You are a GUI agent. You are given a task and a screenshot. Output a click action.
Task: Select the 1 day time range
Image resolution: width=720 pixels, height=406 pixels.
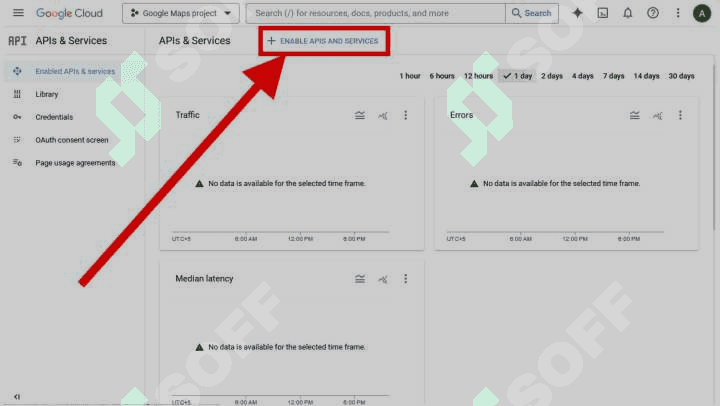pyautogui.click(x=517, y=76)
